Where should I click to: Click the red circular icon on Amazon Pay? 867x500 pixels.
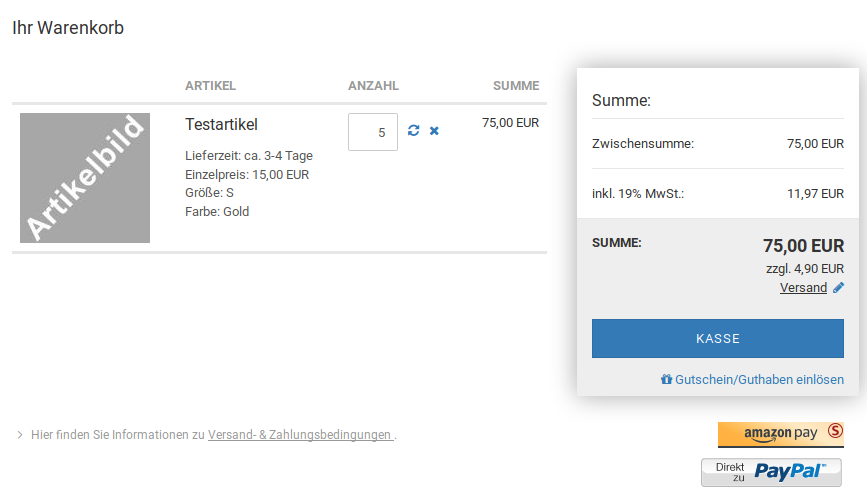(x=835, y=432)
